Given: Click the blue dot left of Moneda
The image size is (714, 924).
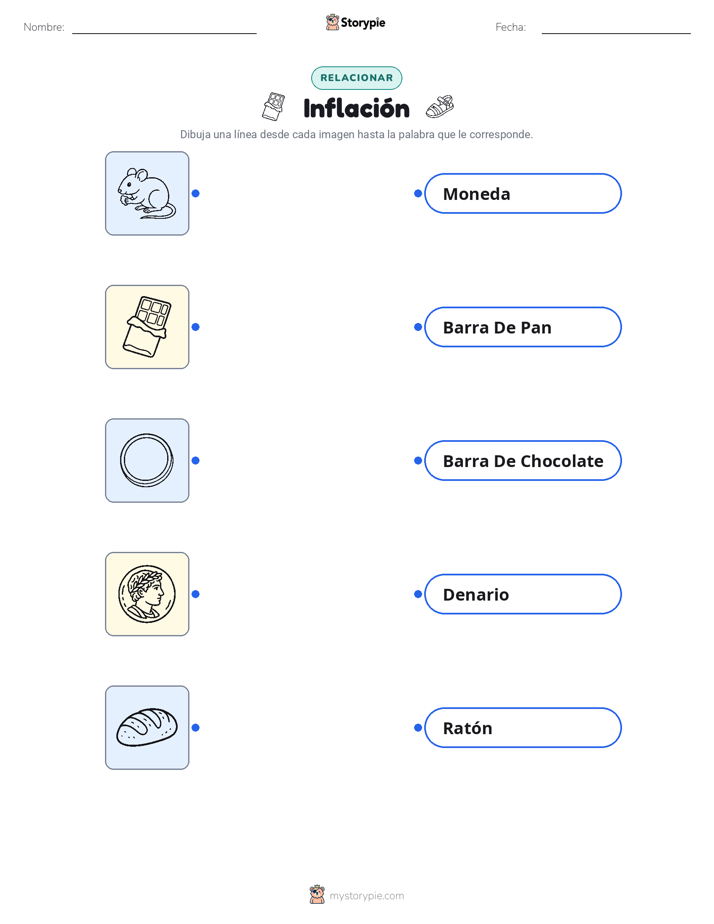Looking at the screenshot, I should (418, 193).
